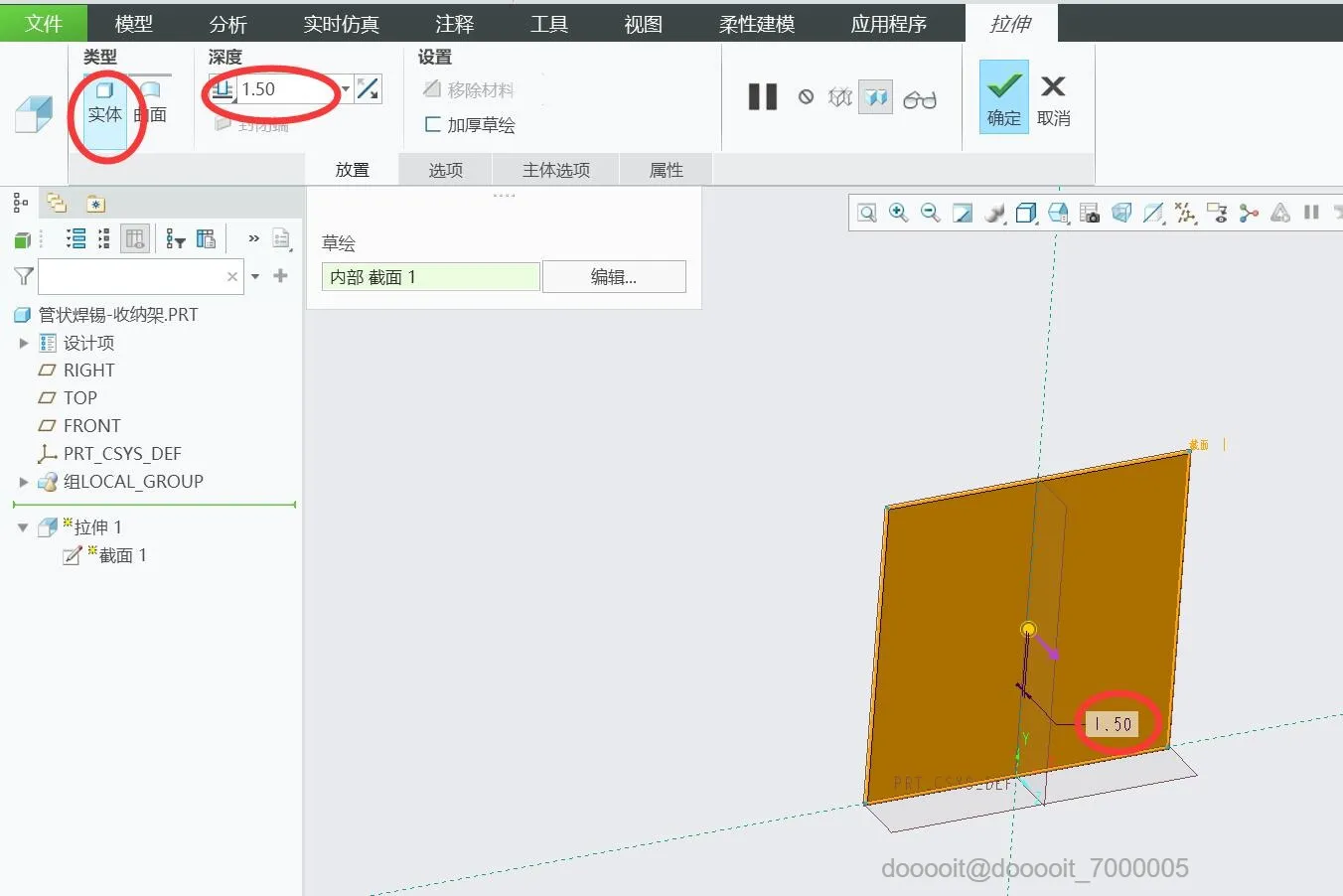Expand the 设计项 tree node
Image resolution: width=1343 pixels, height=896 pixels.
click(x=24, y=343)
